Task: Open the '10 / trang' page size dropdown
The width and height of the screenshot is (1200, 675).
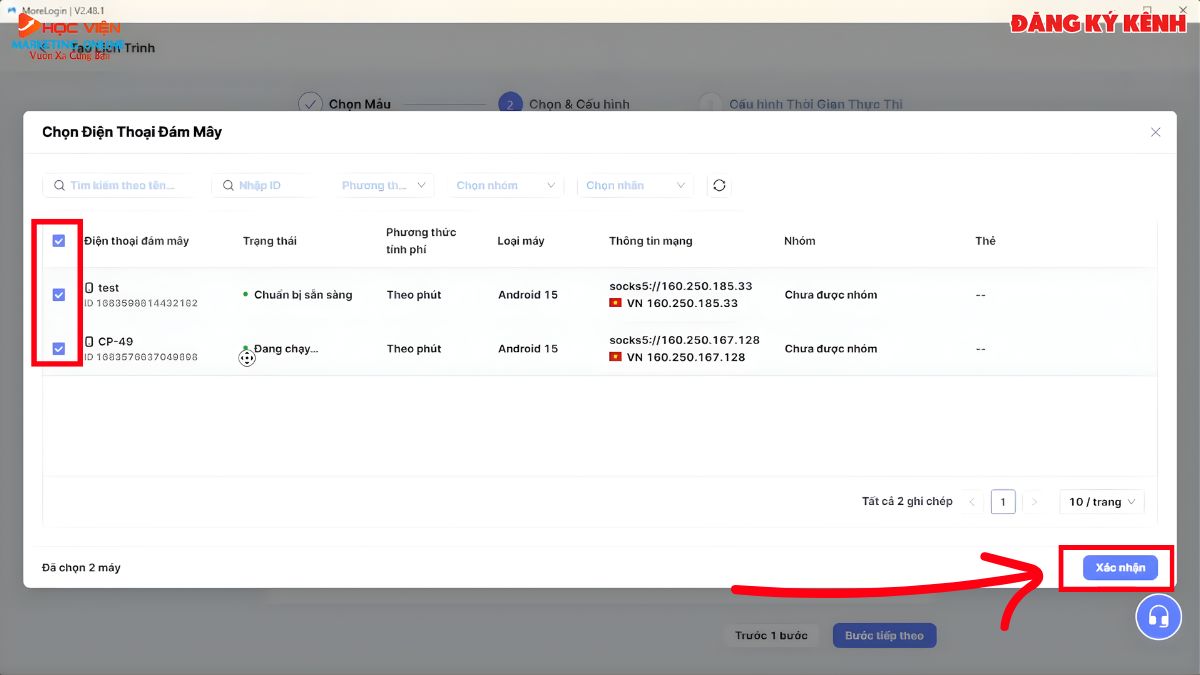Action: [x=1101, y=501]
